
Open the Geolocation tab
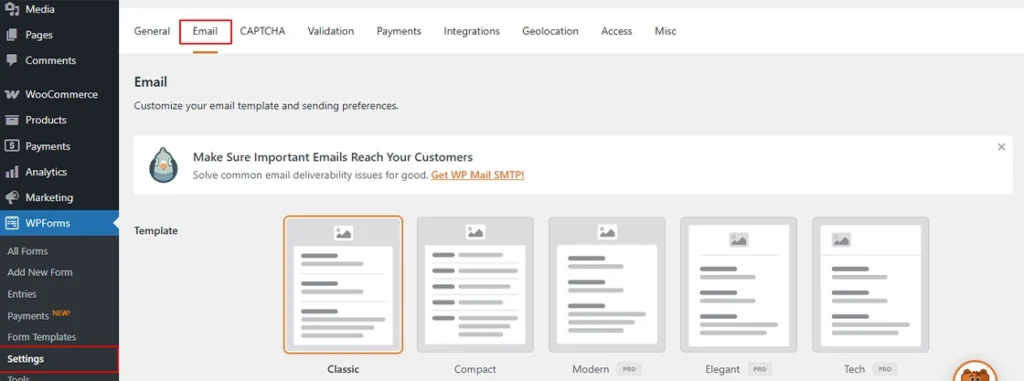[x=550, y=31]
